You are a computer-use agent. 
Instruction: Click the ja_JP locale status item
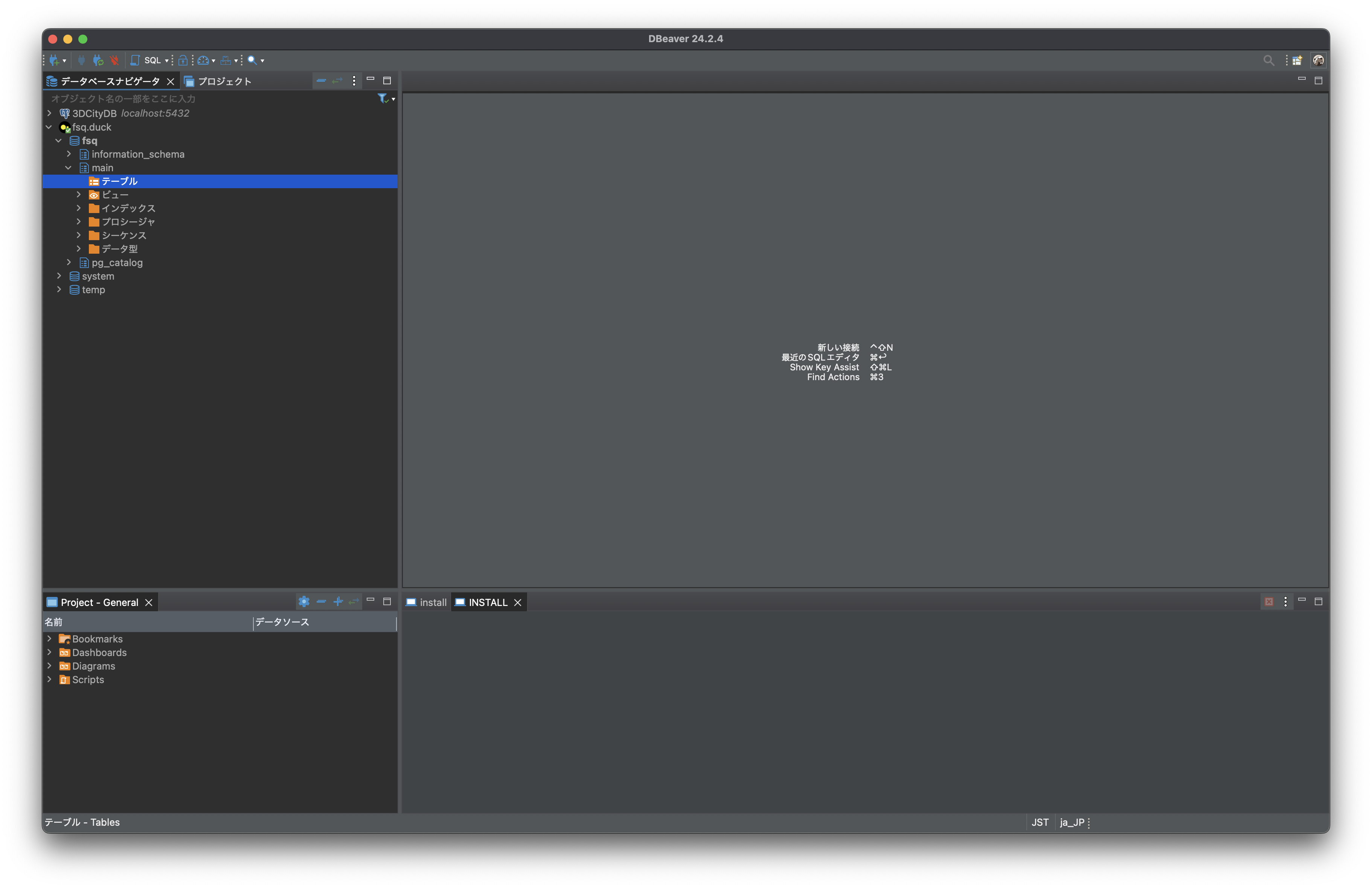tap(1071, 822)
